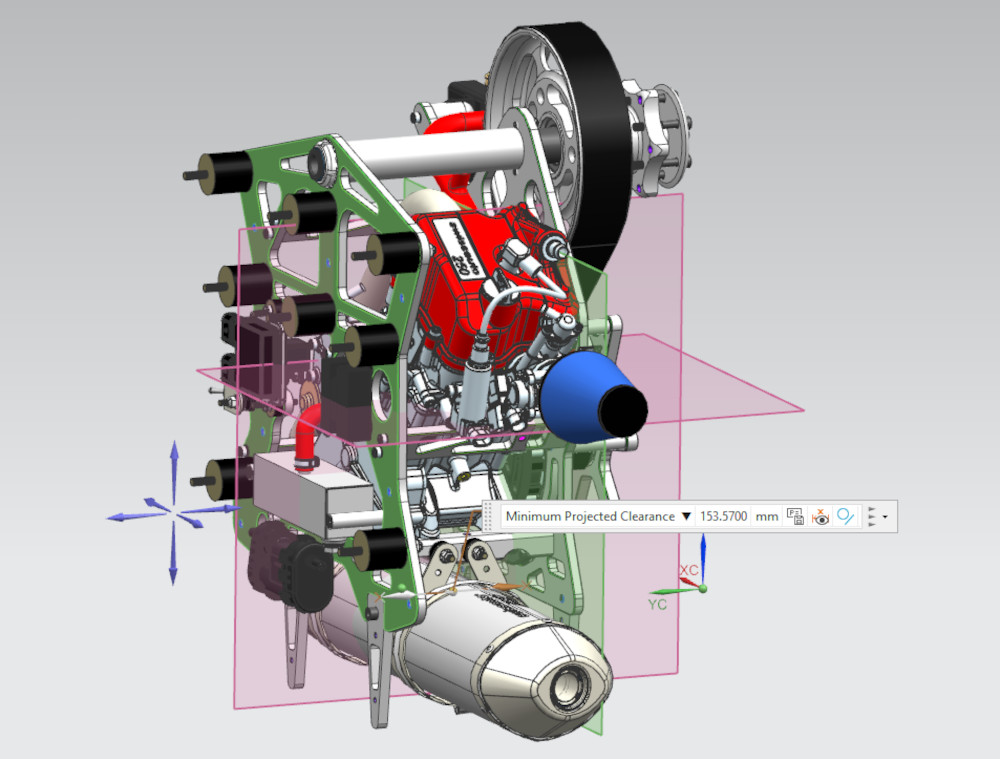The image size is (1000, 759).
Task: Expand the toolbar overflow options arrow
Action: pyautogui.click(x=885, y=516)
